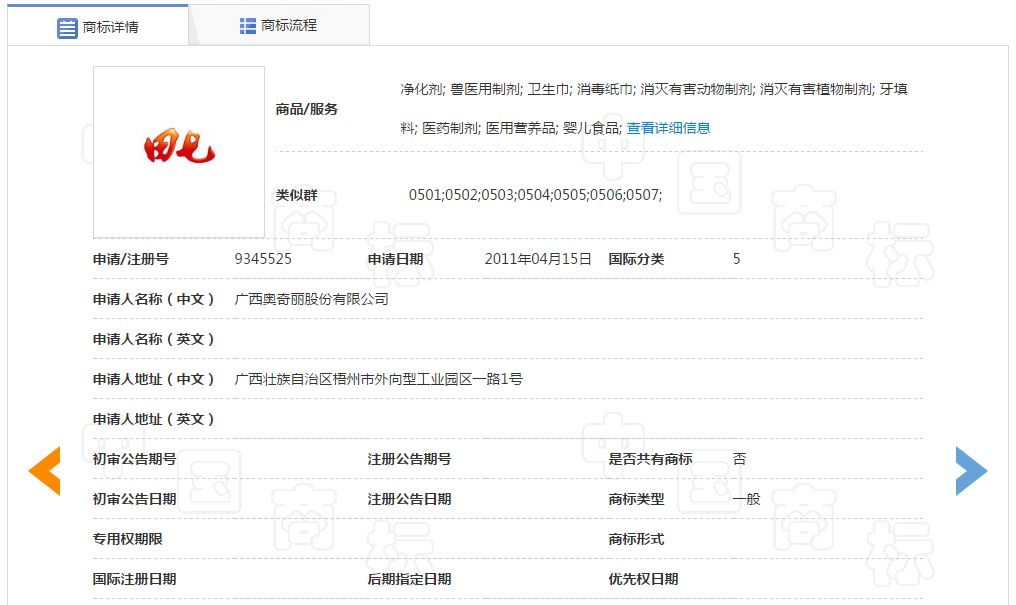This screenshot has width=1016, height=605.
Task: Click the 国际分类 value 5
Action: tap(736, 259)
